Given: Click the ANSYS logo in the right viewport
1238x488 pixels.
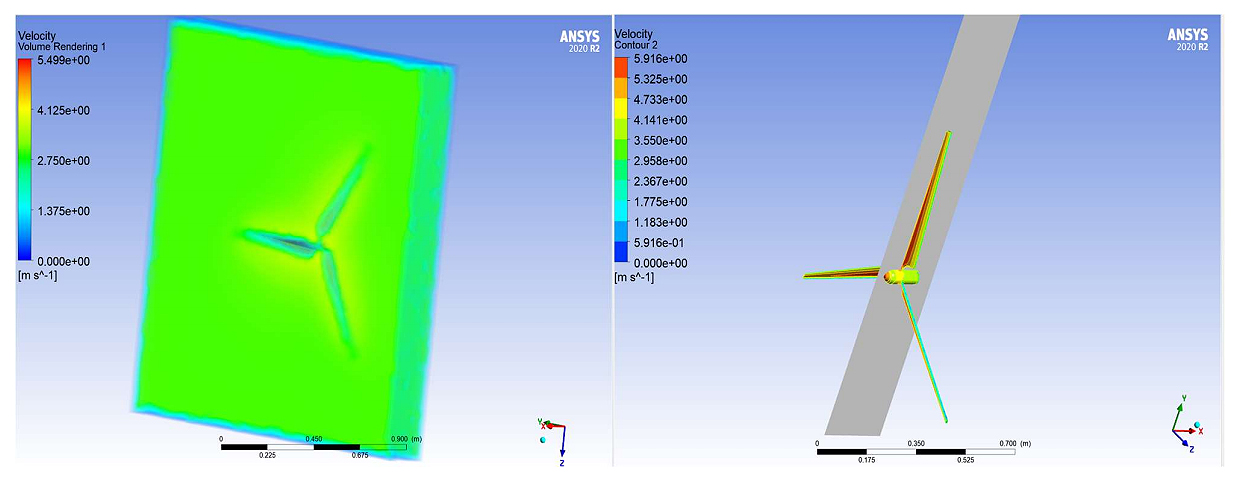Looking at the screenshot, I should tap(1187, 39).
